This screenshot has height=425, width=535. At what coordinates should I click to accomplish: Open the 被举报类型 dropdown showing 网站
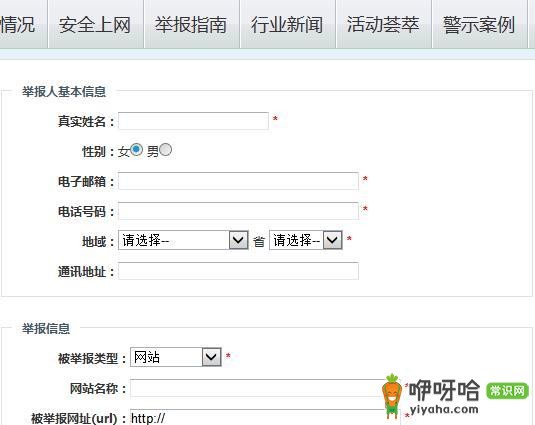176,357
